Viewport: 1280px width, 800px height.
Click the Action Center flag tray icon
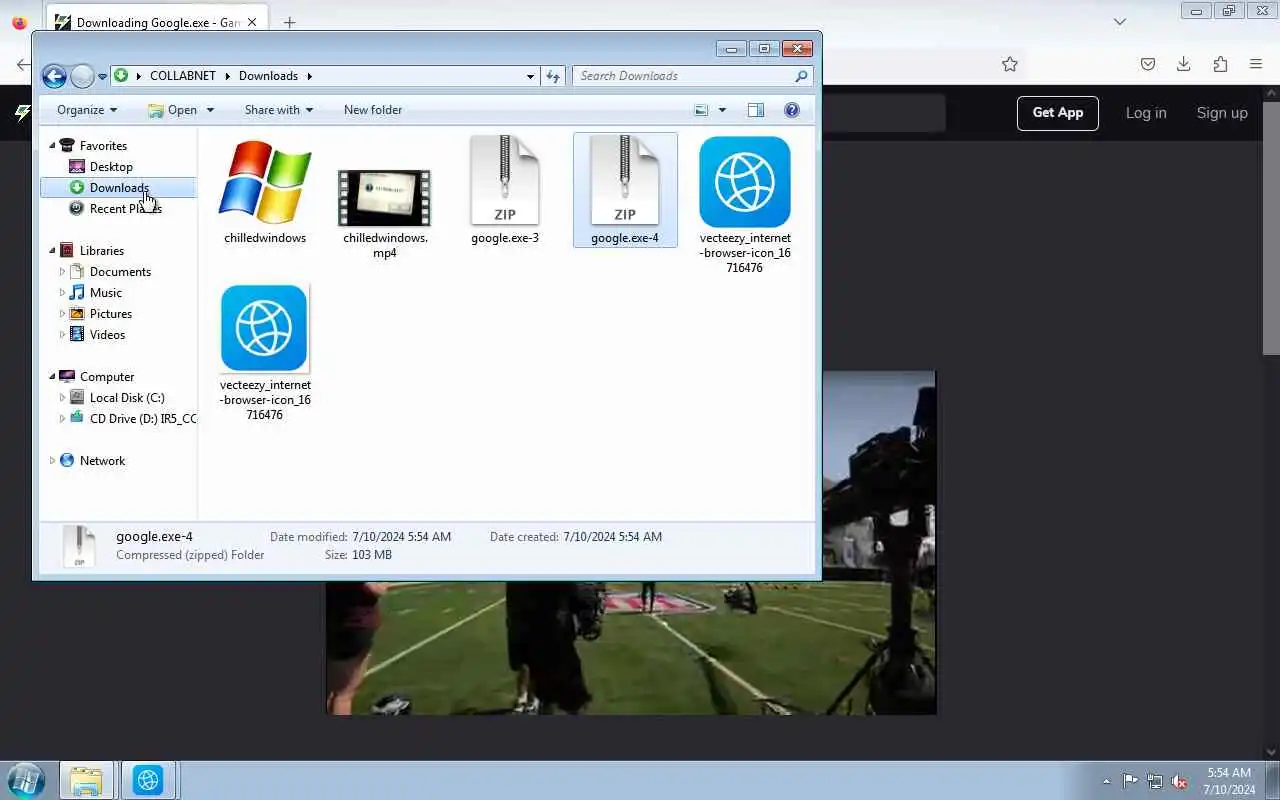click(x=1130, y=781)
